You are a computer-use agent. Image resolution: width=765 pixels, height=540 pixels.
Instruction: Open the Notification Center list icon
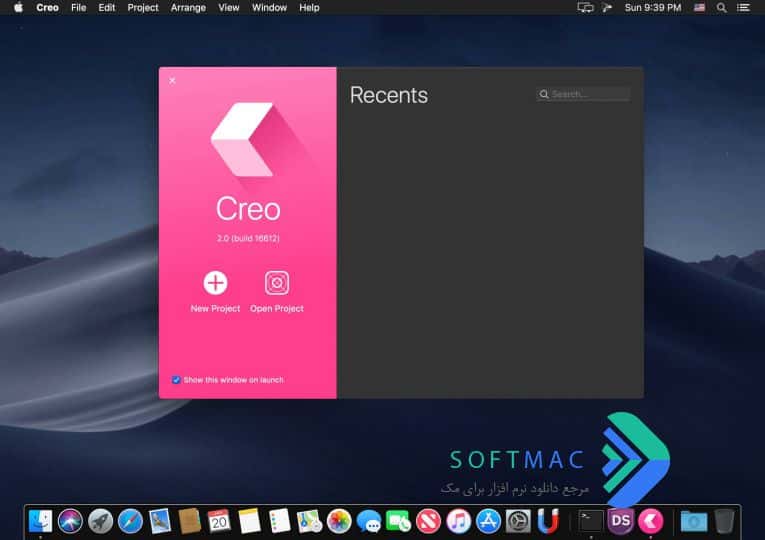[743, 7]
